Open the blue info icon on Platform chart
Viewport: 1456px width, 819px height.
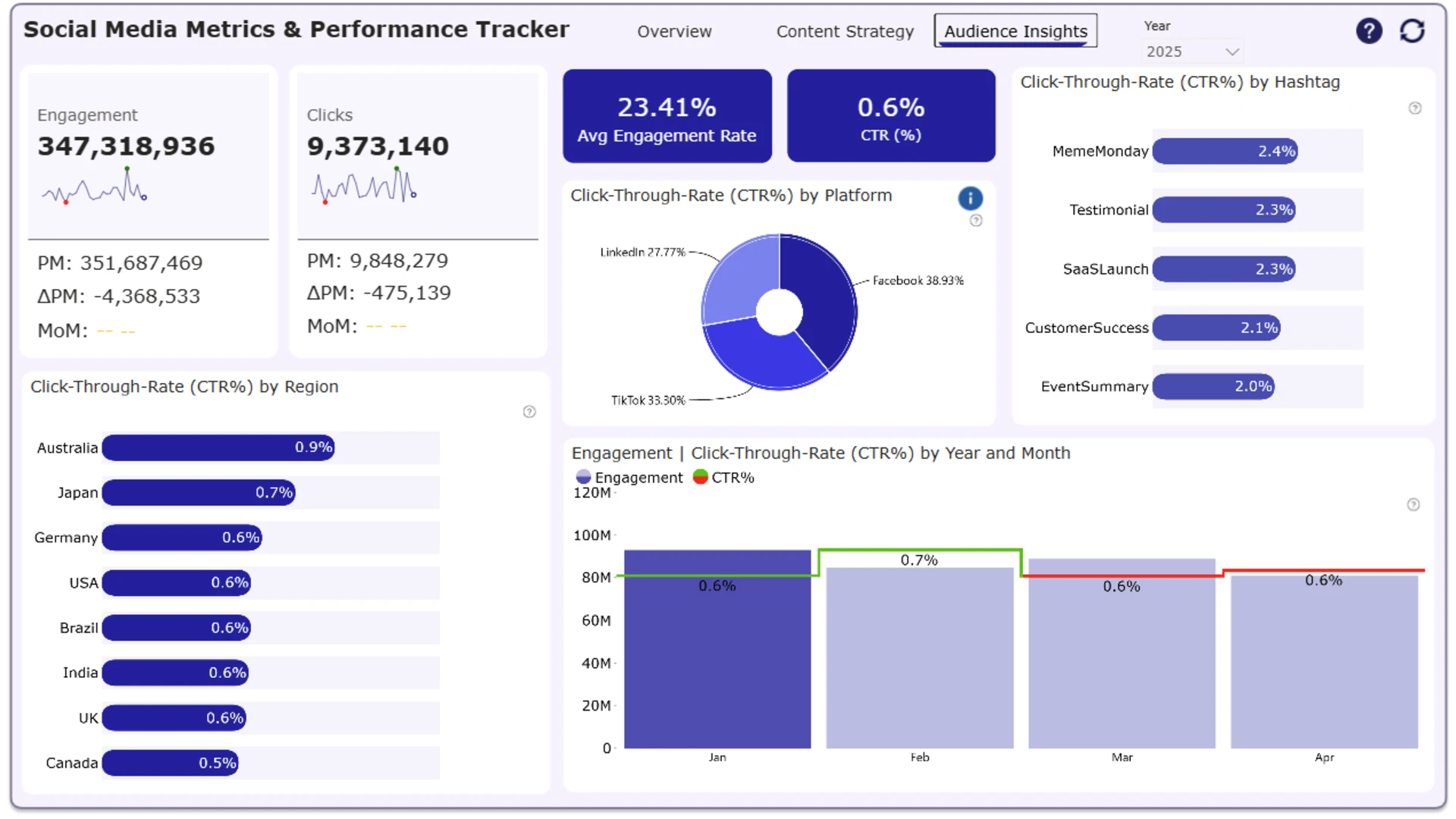coord(970,199)
